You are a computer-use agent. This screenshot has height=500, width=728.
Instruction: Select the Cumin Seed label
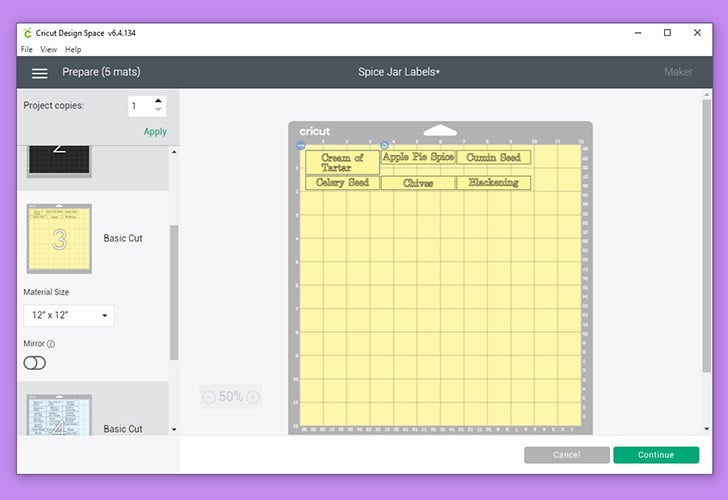click(x=494, y=157)
